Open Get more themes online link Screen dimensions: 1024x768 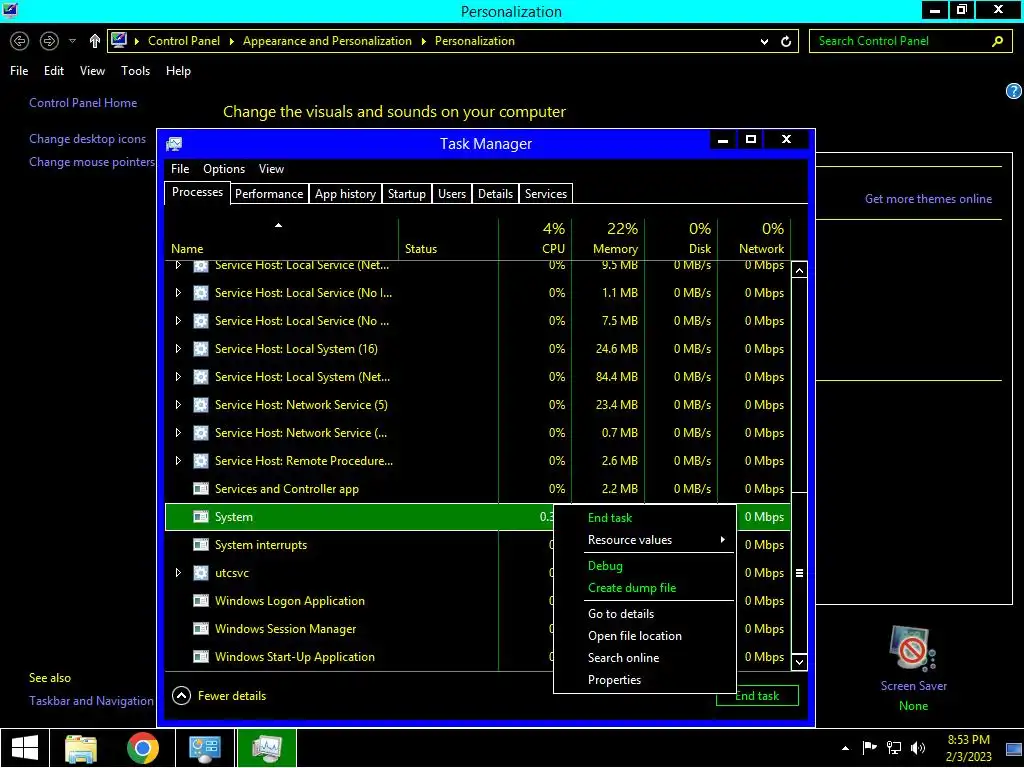(x=928, y=199)
